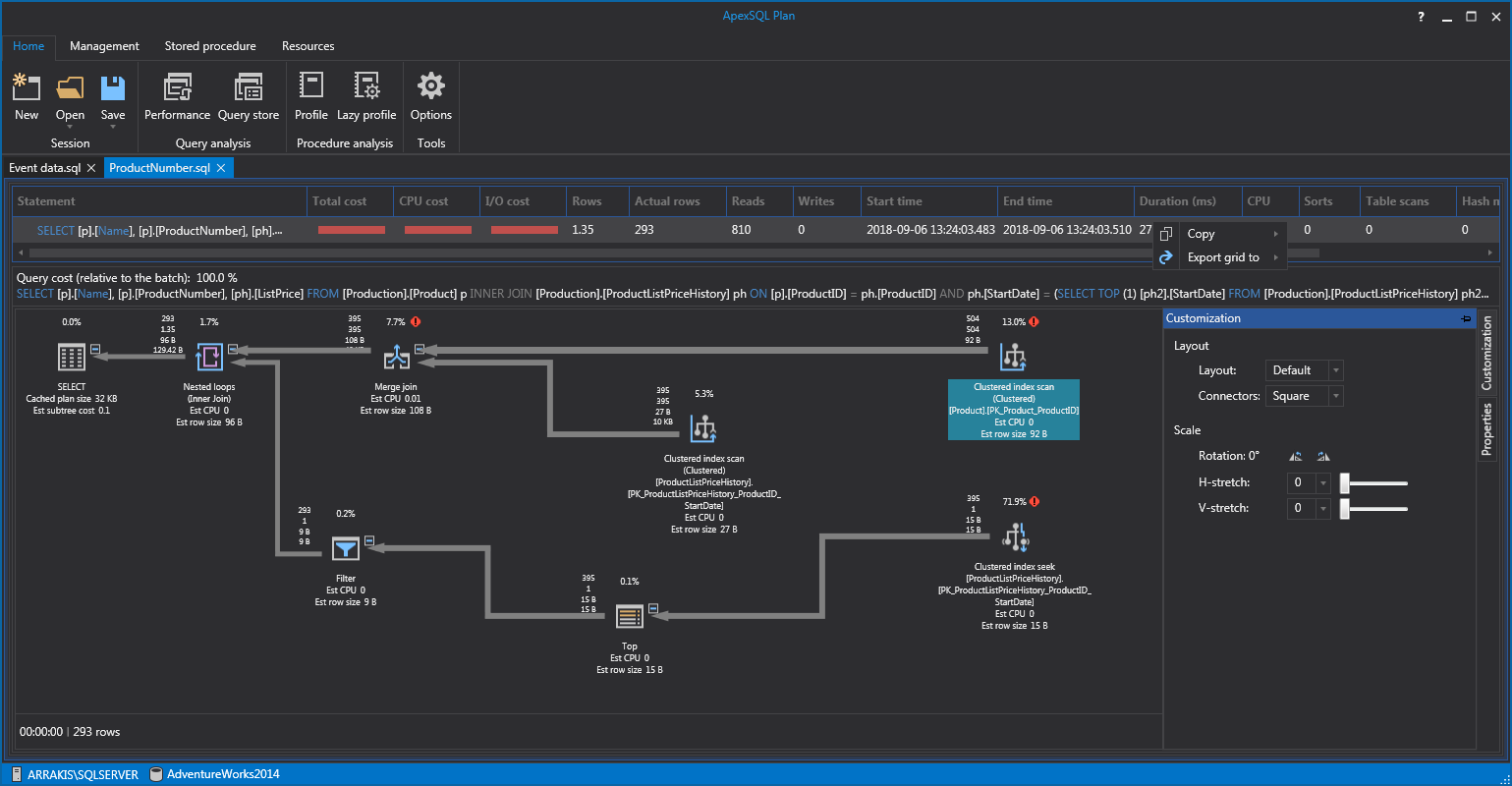Open the Stored procedure ribbon tab
The width and height of the screenshot is (1512, 786).
pos(210,46)
